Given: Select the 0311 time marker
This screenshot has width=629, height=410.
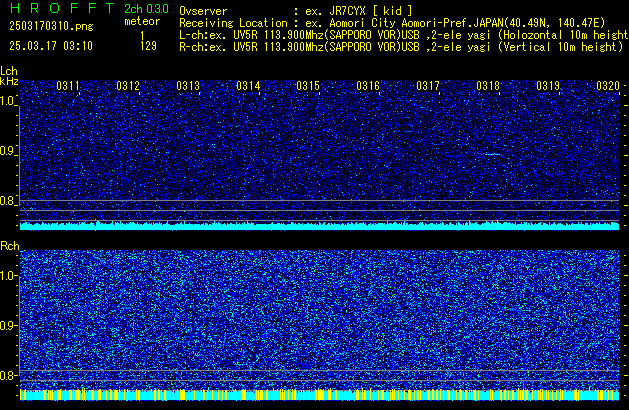Looking at the screenshot, I should 68,86.
